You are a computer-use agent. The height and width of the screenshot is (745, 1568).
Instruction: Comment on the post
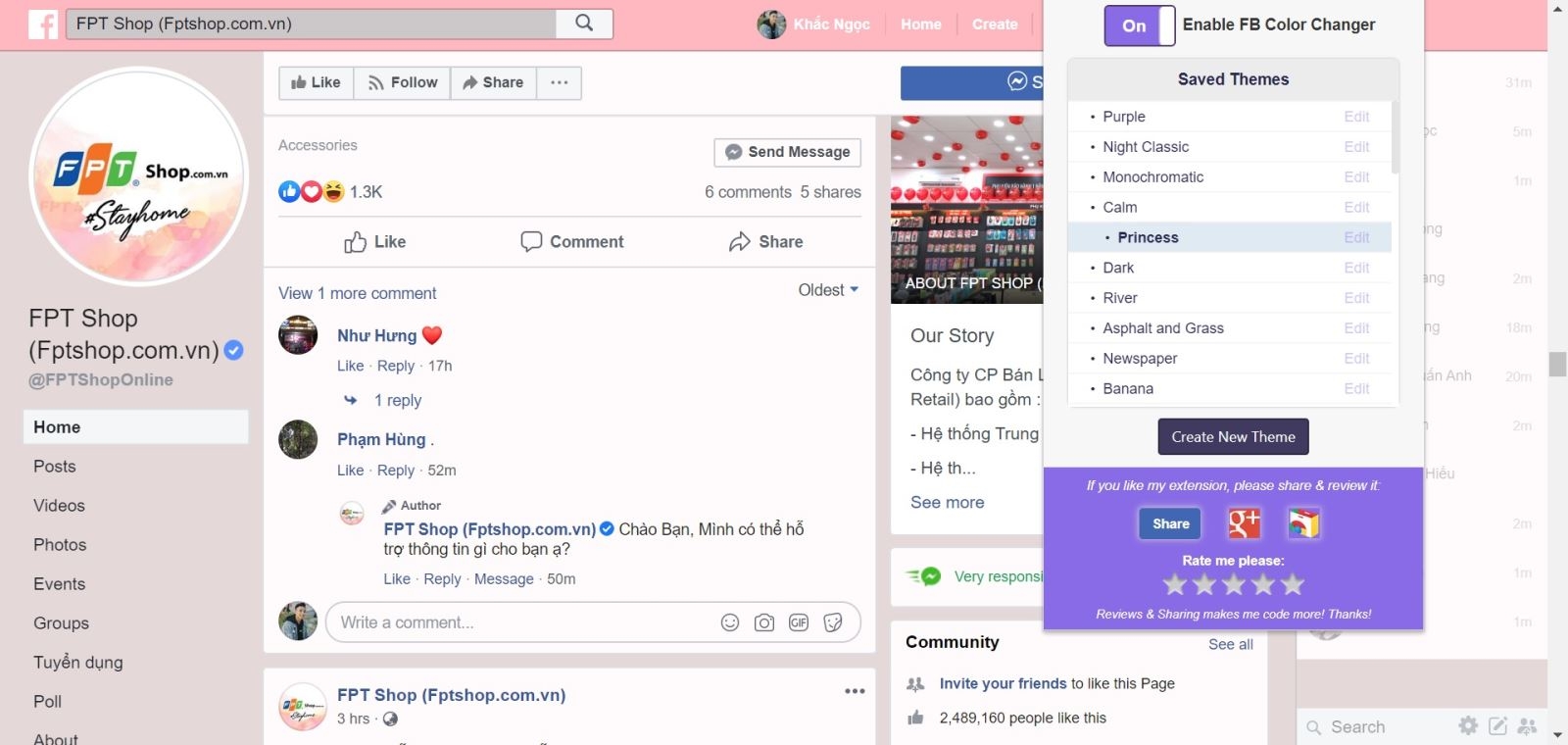571,242
